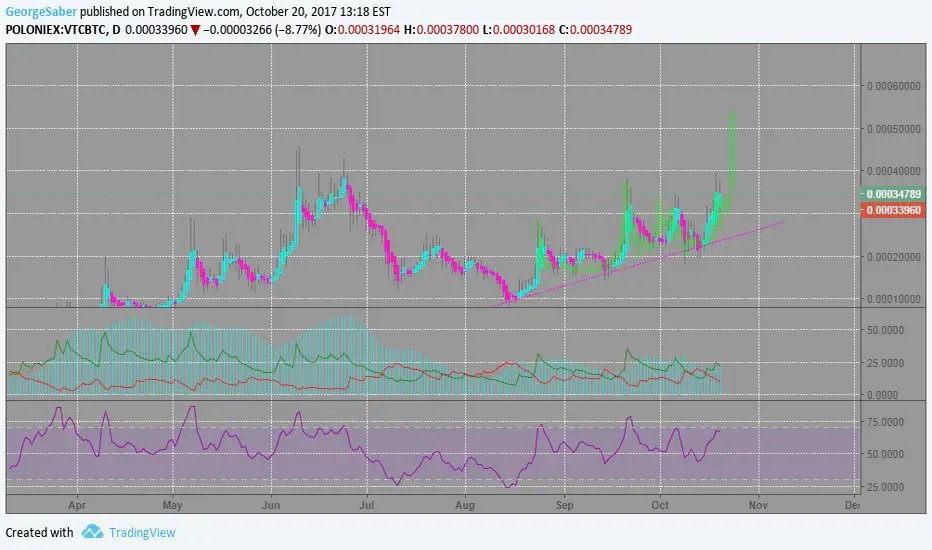932x550 pixels.
Task: Click the publish date October 20, 2017 text
Action: coord(293,11)
